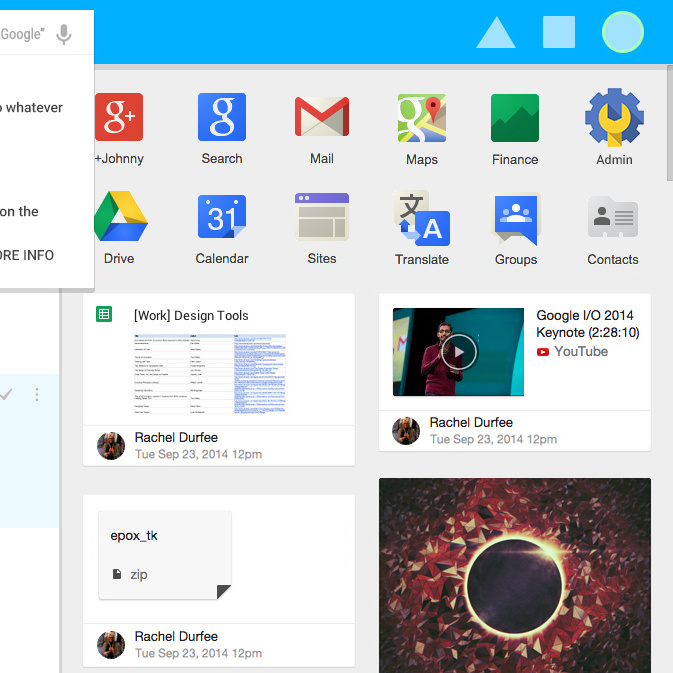Screen dimensions: 673x673
Task: Open the eclipse artwork image
Action: (515, 575)
